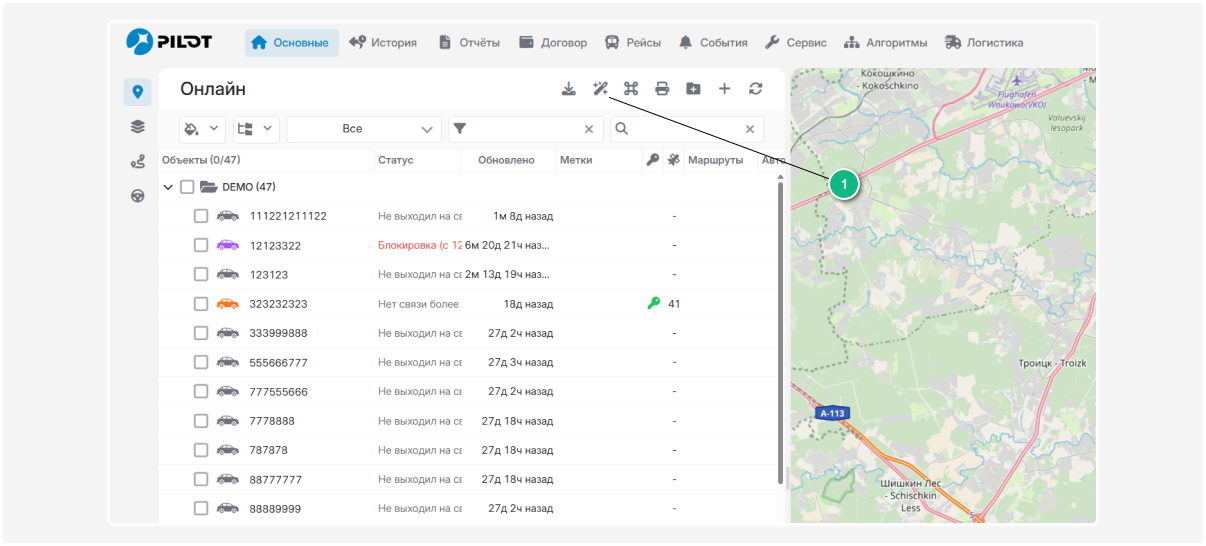Click the plus icon to add object
The image size is (1206, 546).
[x=725, y=89]
